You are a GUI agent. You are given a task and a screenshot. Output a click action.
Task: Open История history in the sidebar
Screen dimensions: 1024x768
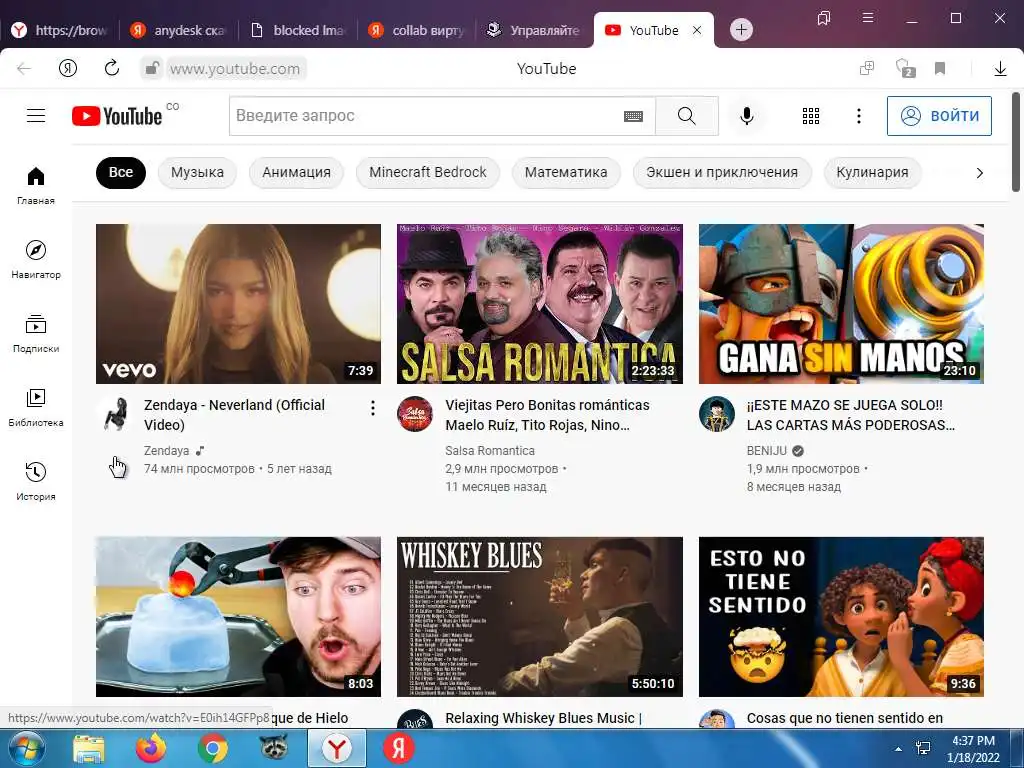(x=36, y=481)
